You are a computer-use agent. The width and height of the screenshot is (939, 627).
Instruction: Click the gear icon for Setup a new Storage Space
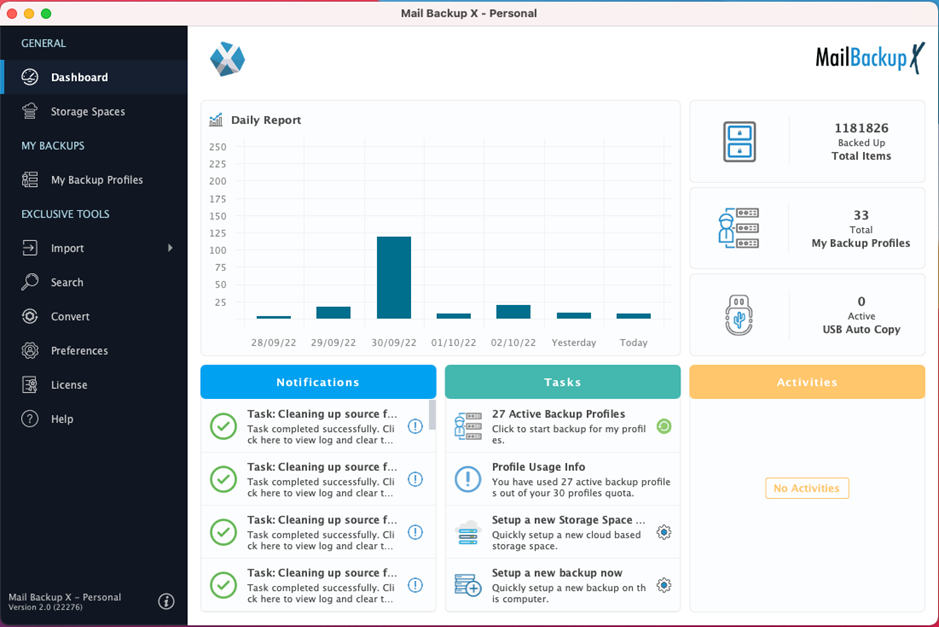point(664,532)
